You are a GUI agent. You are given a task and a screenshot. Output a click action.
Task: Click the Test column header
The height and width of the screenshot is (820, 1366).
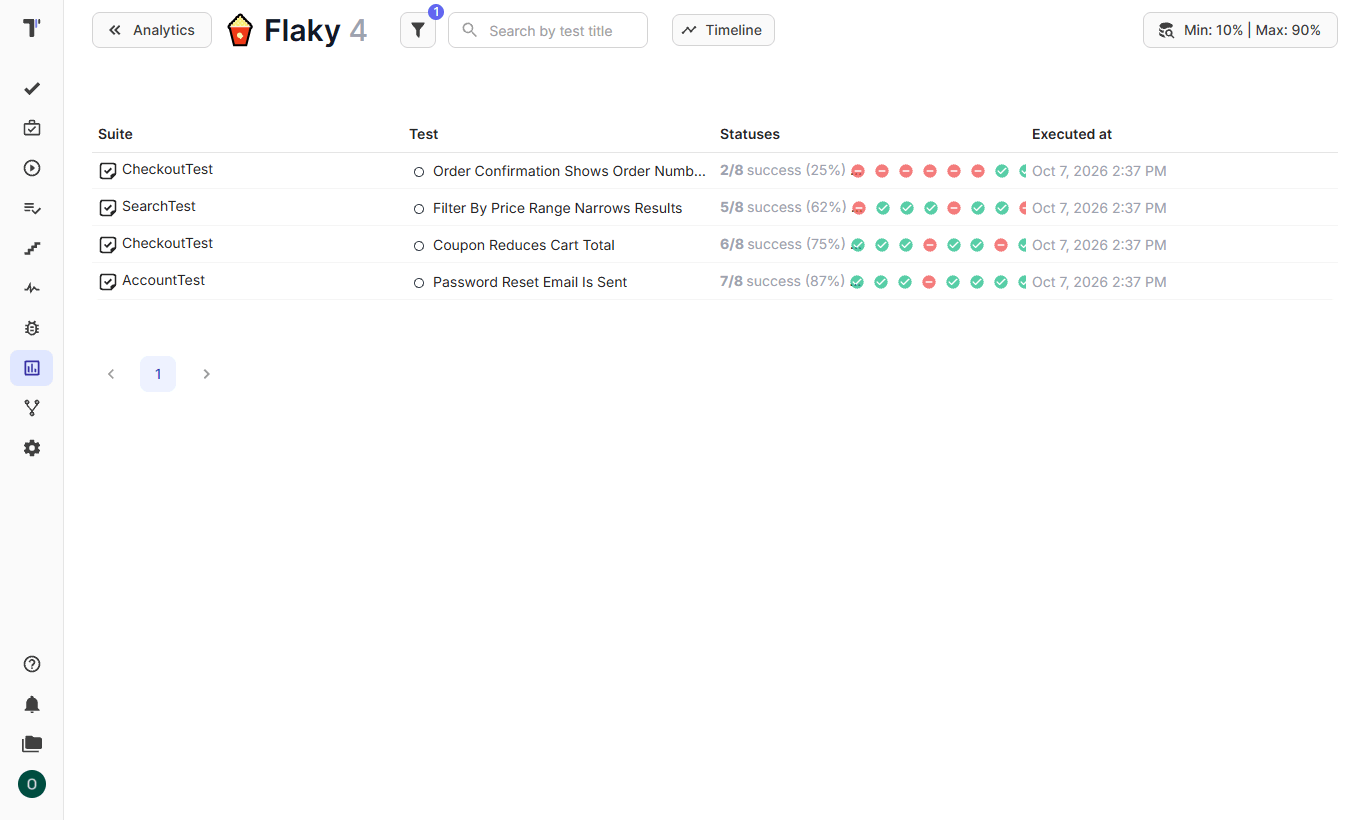point(424,134)
